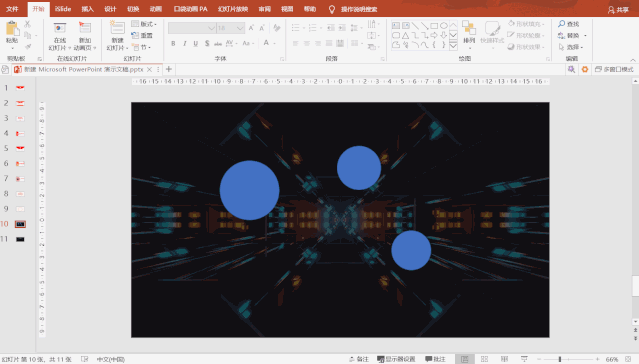Collapse the ribbon with the chevron
639x364 pixels.
click(x=632, y=60)
